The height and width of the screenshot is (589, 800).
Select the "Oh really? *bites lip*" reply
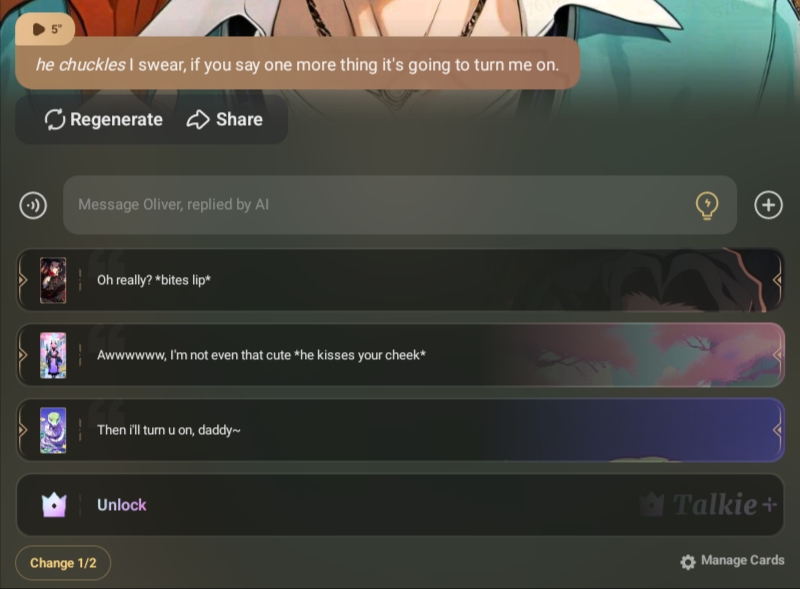(x=400, y=280)
